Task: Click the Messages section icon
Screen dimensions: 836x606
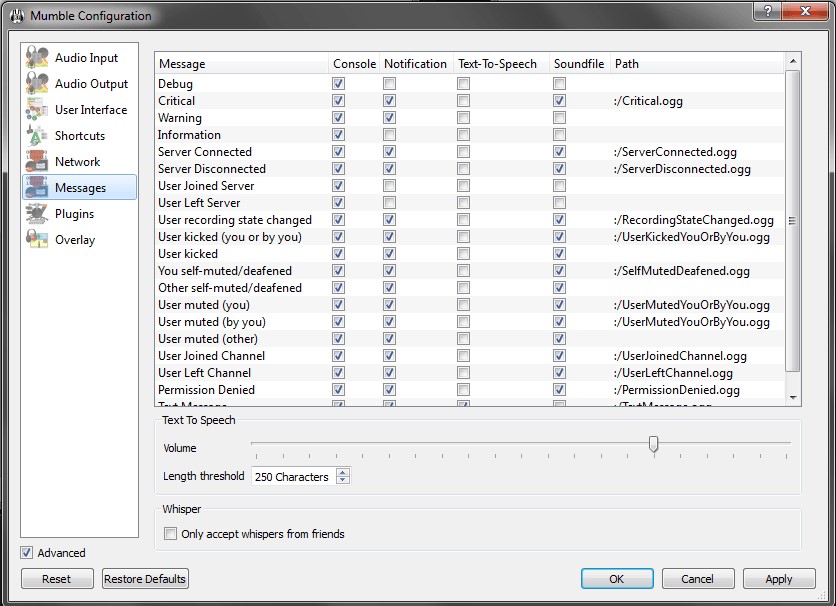Action: point(37,188)
